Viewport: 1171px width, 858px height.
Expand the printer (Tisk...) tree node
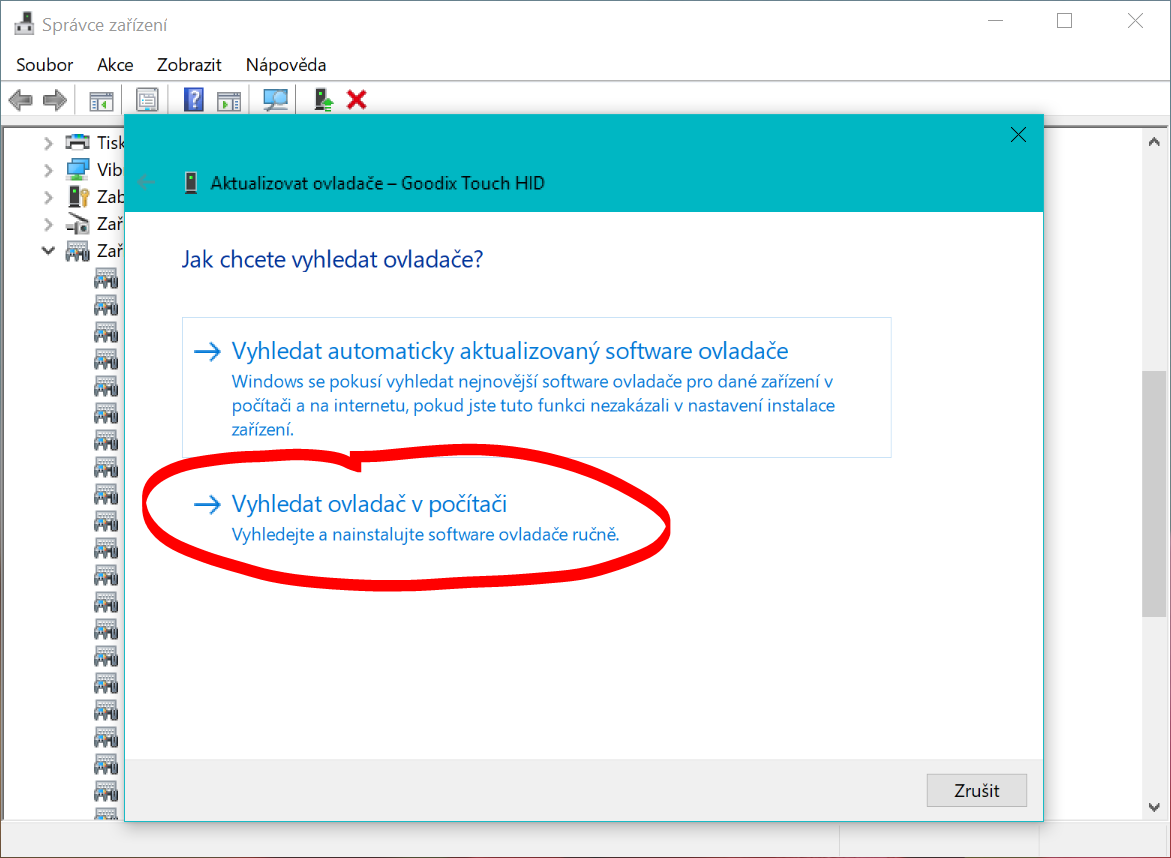pyautogui.click(x=48, y=143)
